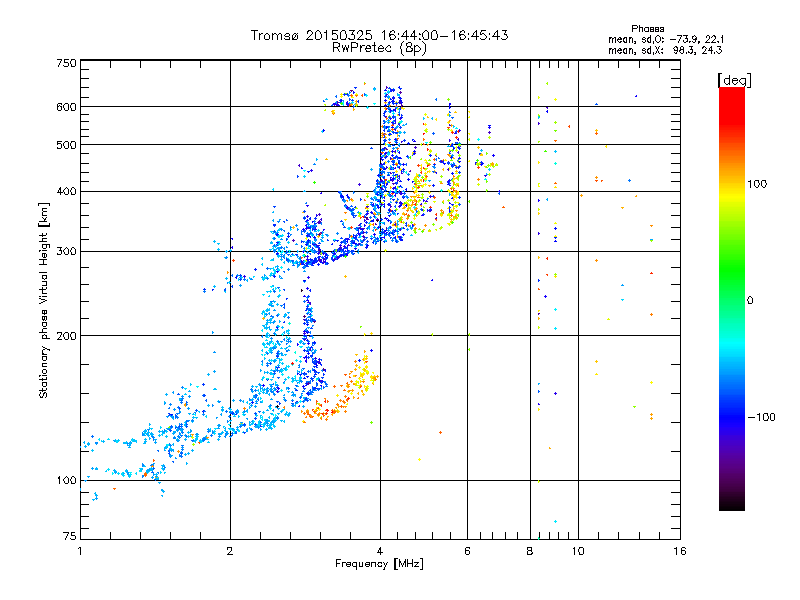Select the 'RwPretec (8p)' subtitle text
This screenshot has height=600, width=800.
coord(379,48)
